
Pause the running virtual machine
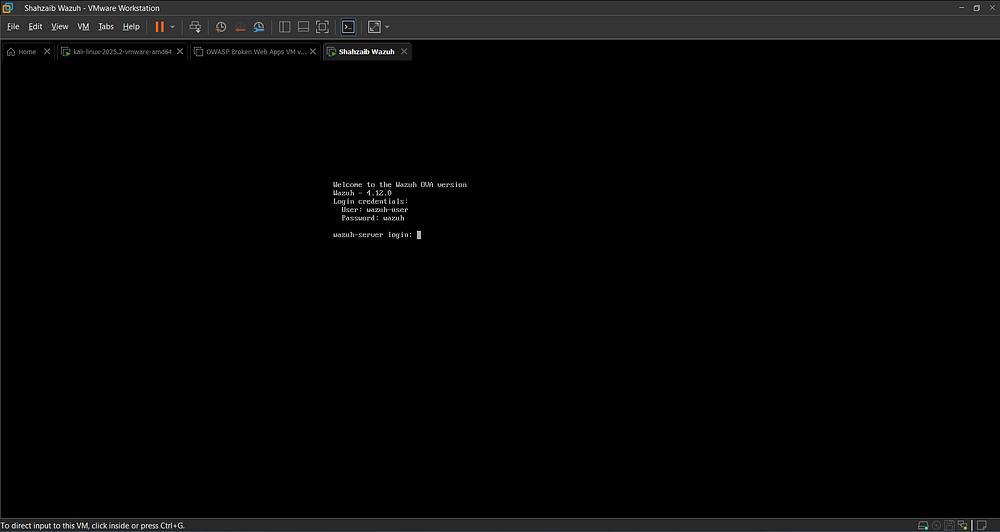[159, 27]
